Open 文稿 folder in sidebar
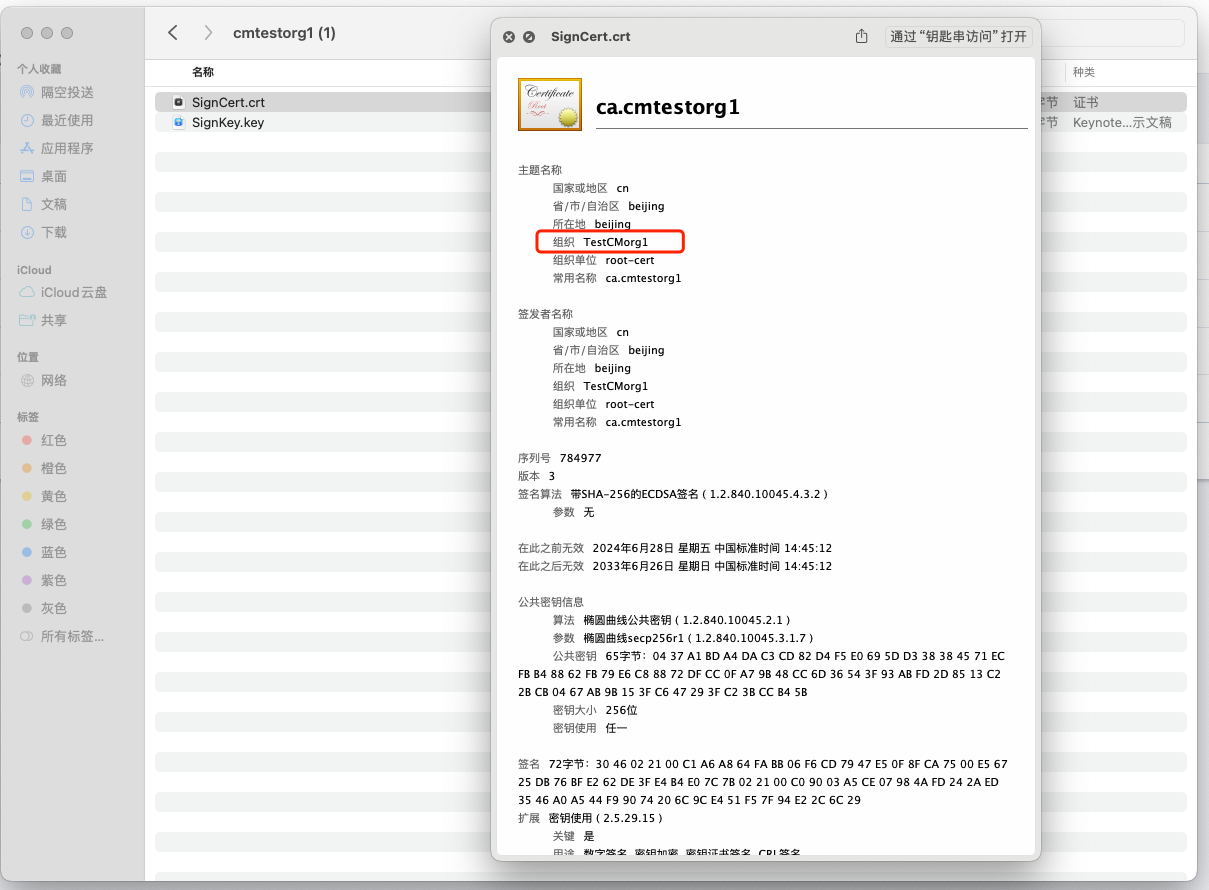 [x=54, y=204]
